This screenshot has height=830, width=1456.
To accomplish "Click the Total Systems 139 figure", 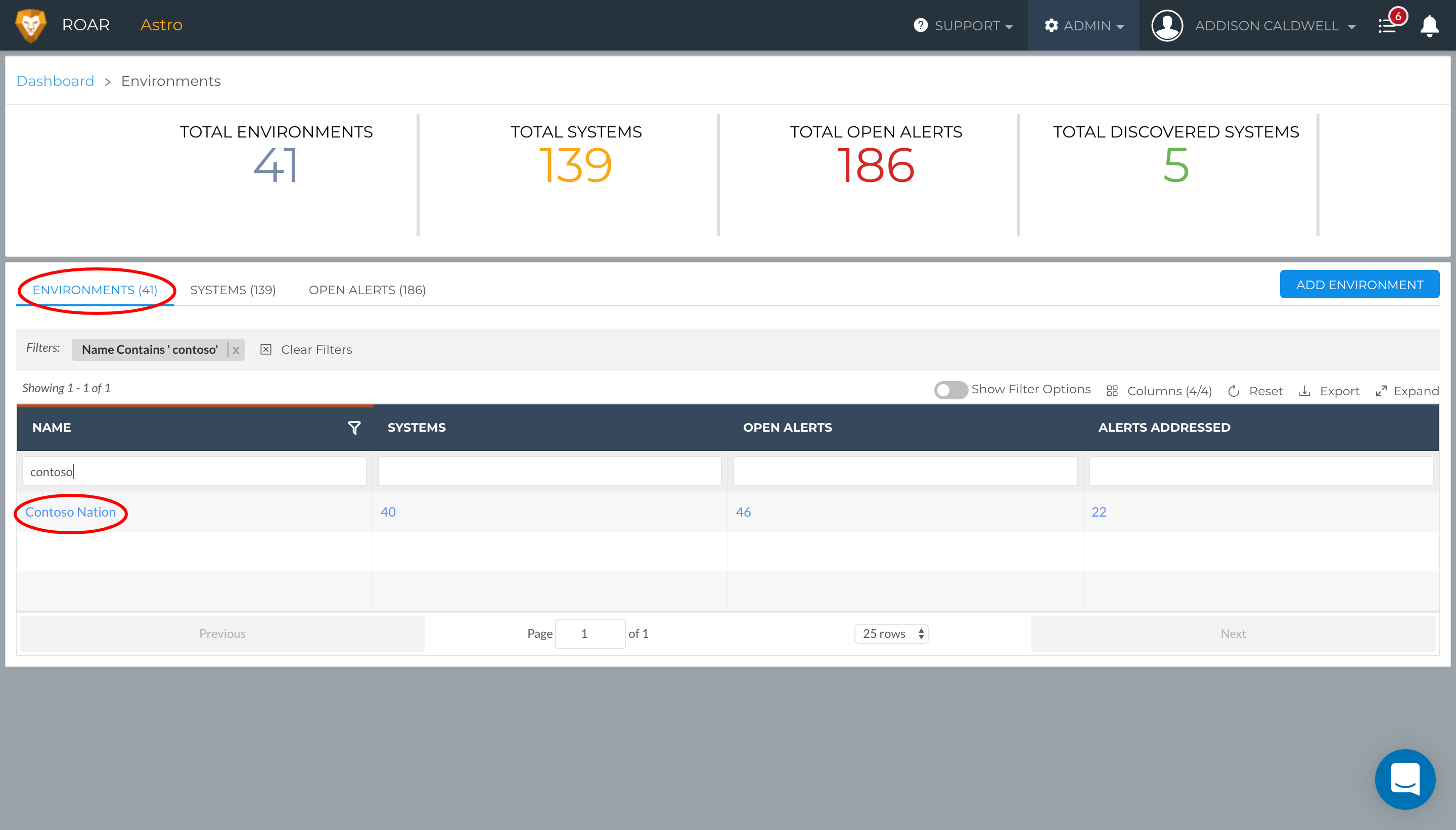I will 576,166.
